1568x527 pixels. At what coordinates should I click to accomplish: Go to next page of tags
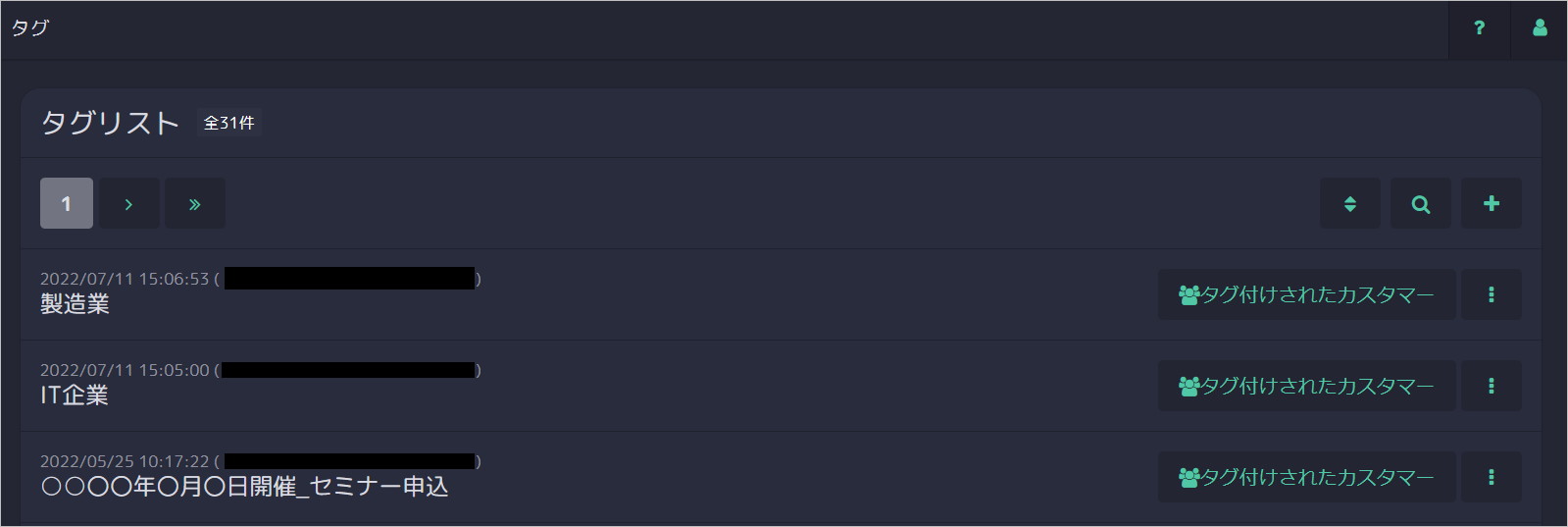[128, 203]
